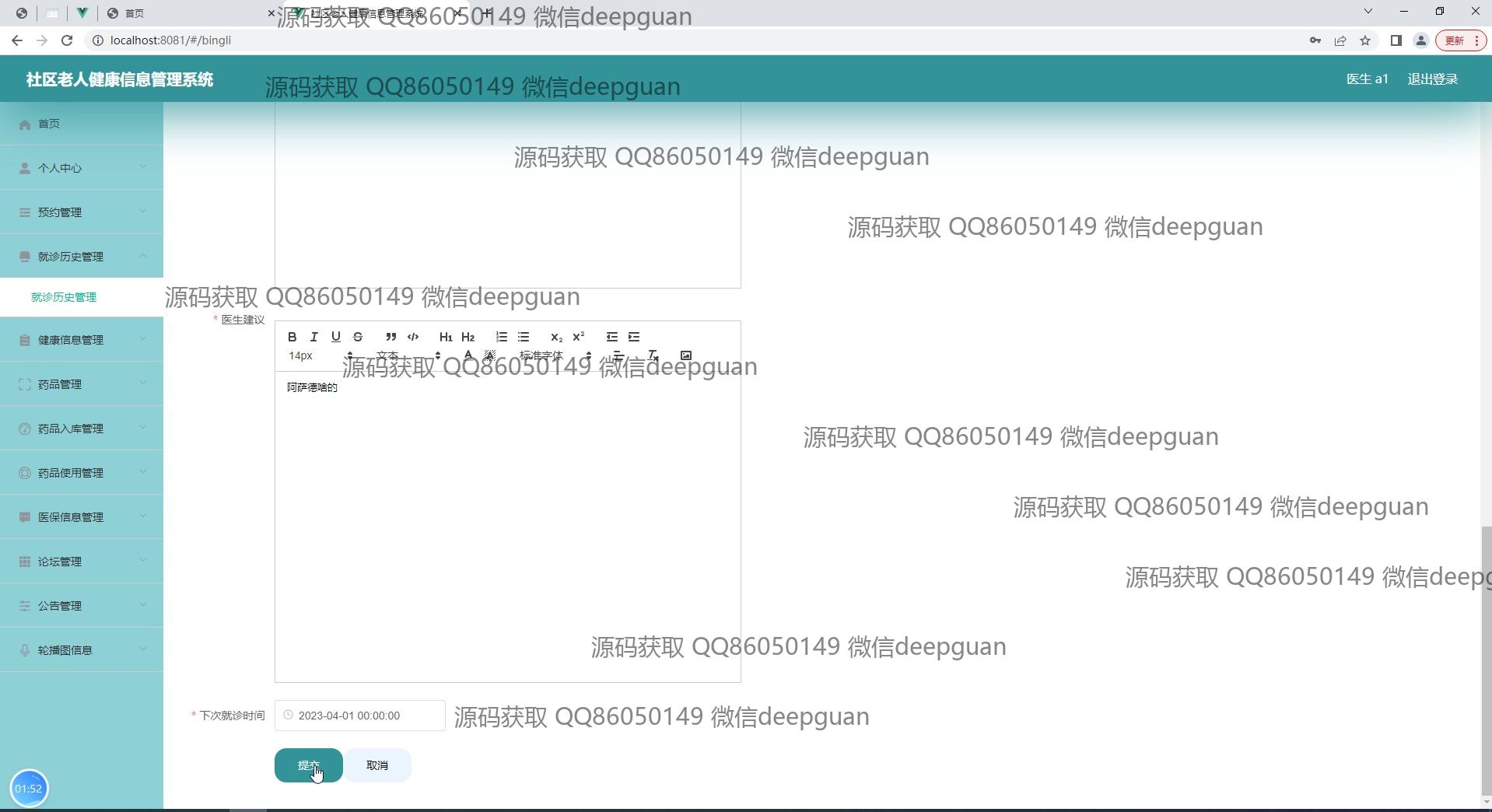Create an ordered numbered list

coord(501,337)
